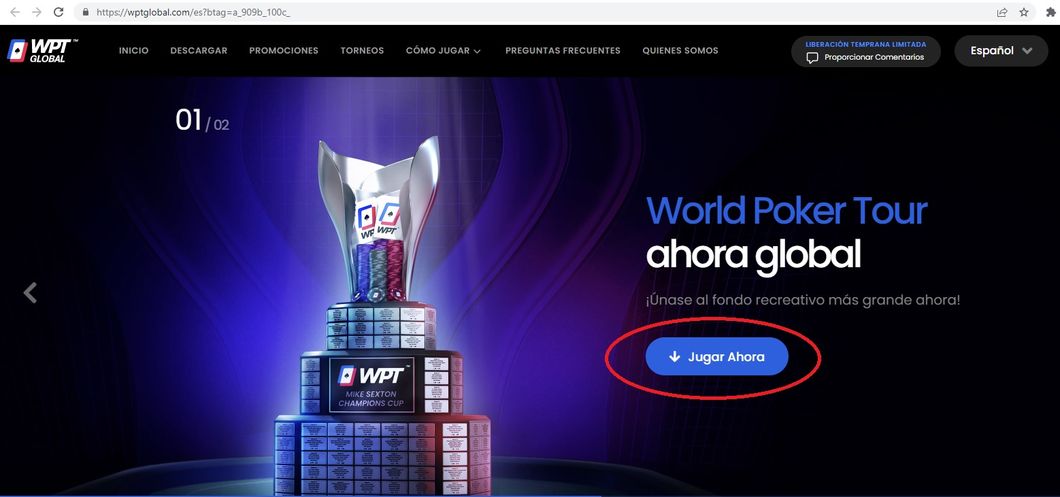
Task: Select Descargar in the navigation
Action: 199,51
